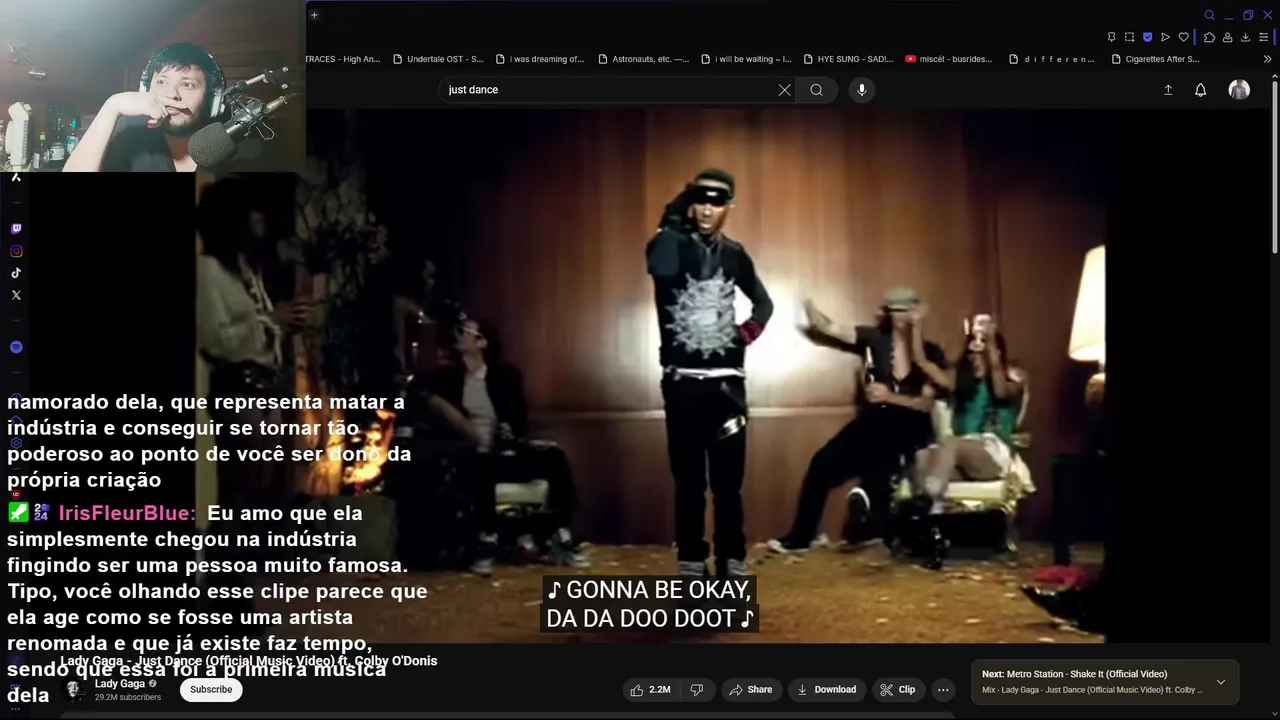This screenshot has height=720, width=1280.
Task: Open the YouTube account avatar menu
Action: (x=1239, y=90)
